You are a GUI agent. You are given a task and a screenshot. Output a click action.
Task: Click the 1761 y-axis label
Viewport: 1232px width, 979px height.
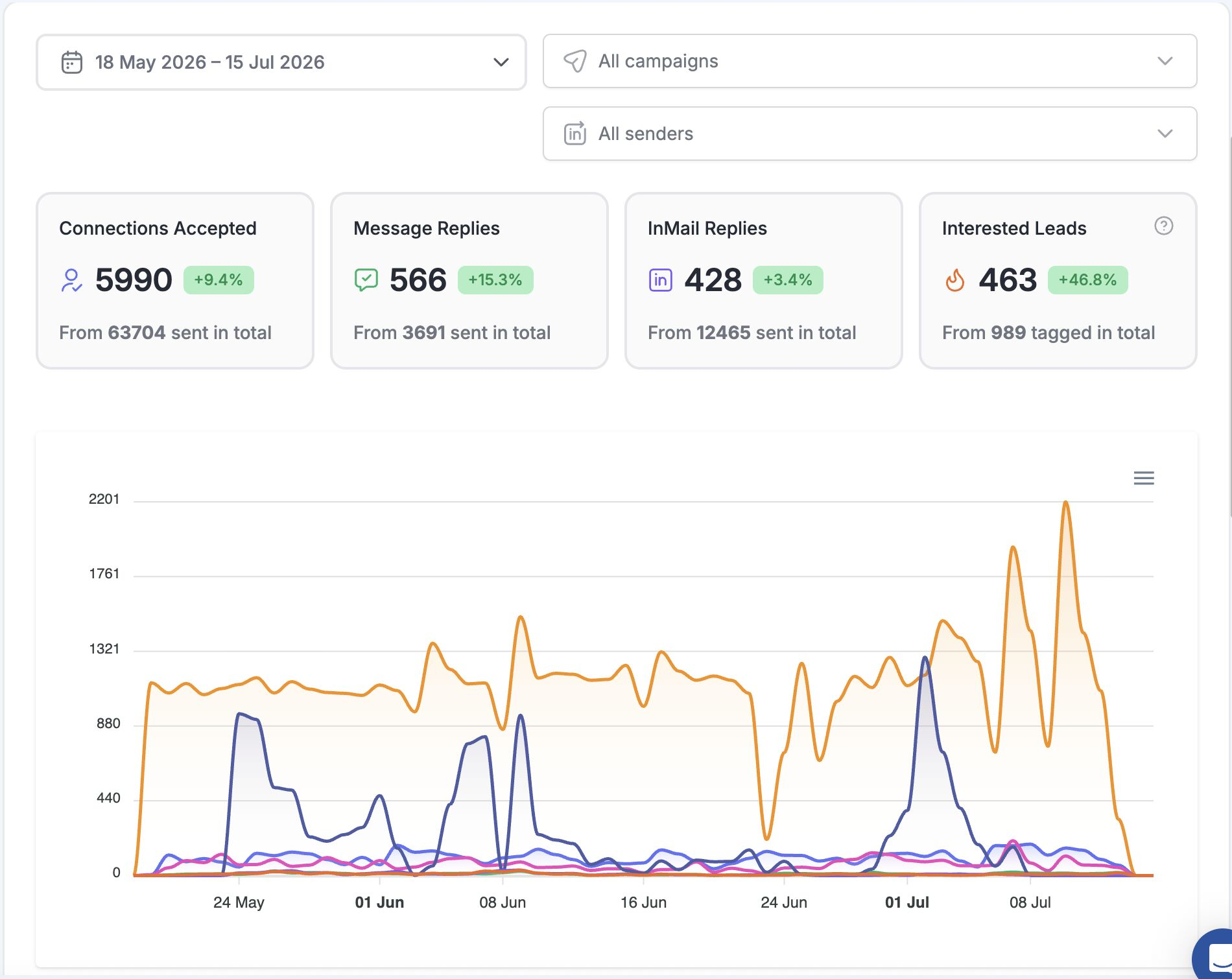tap(104, 574)
